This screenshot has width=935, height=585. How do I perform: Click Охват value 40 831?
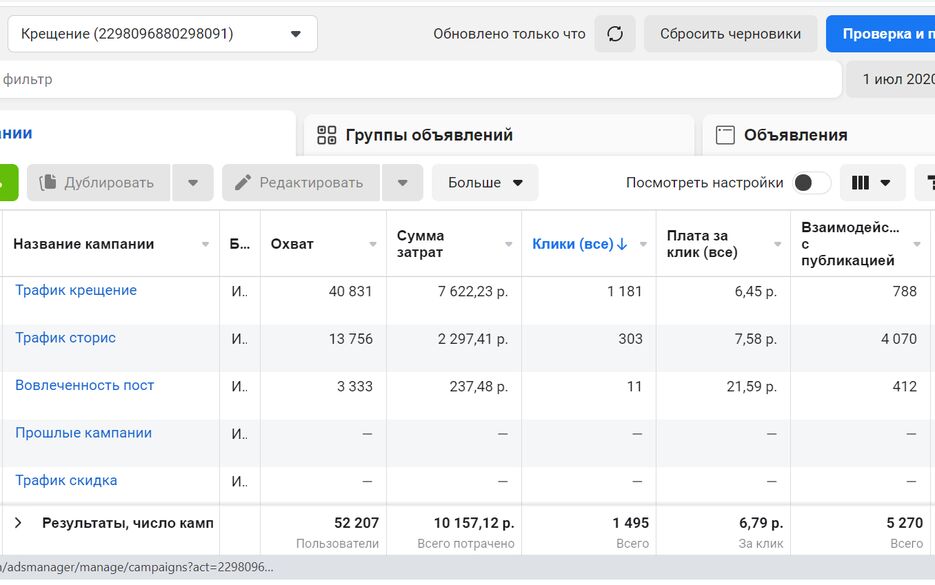point(350,292)
